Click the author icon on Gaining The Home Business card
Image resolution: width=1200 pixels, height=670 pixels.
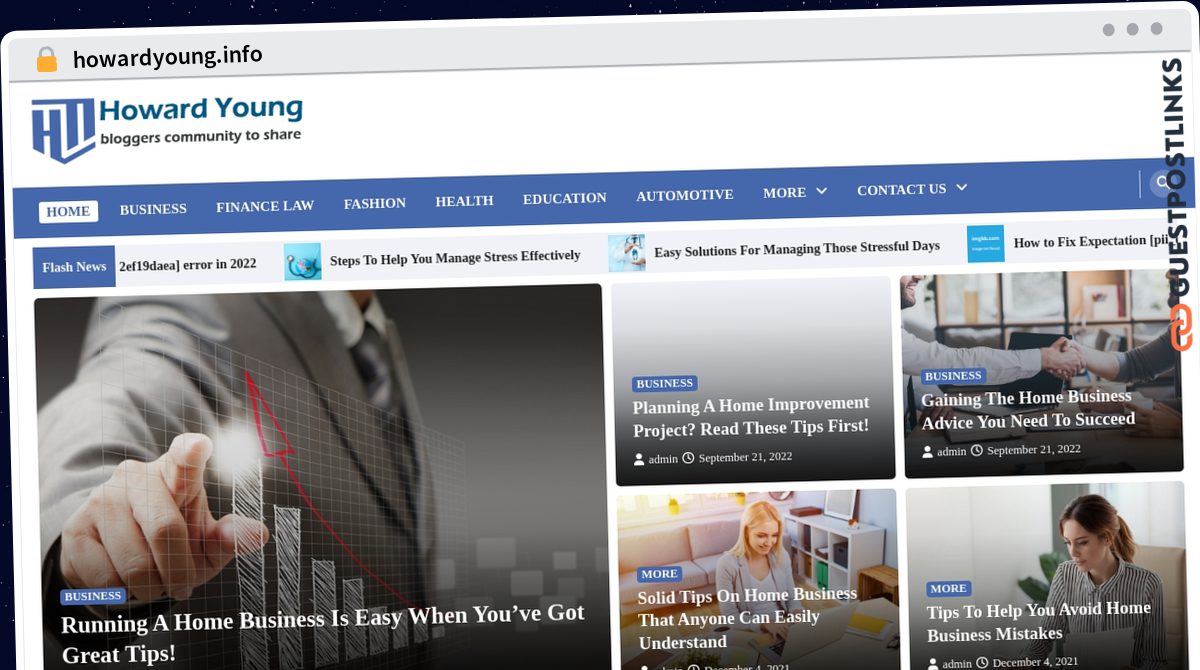[928, 452]
